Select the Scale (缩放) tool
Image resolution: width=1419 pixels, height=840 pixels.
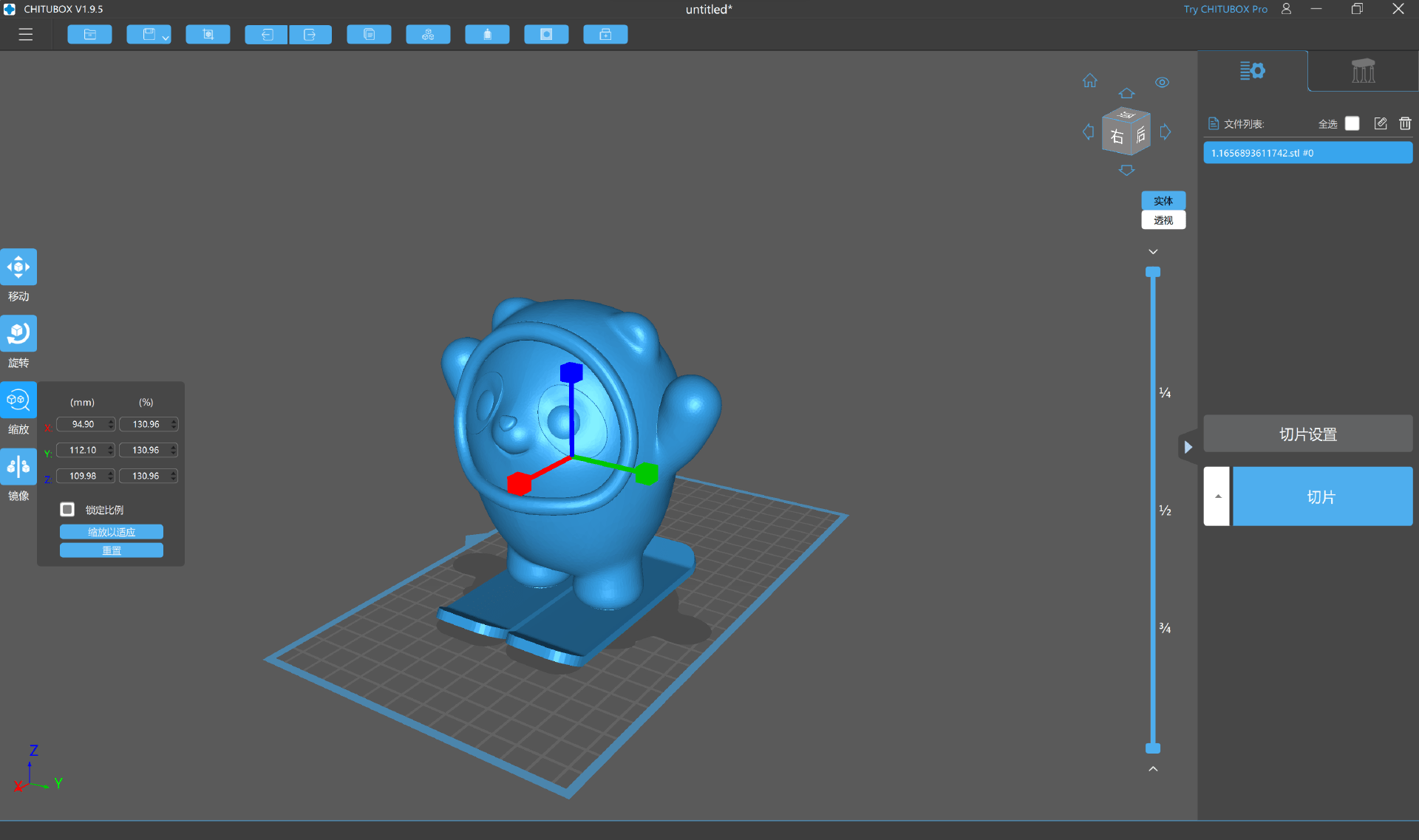(18, 400)
